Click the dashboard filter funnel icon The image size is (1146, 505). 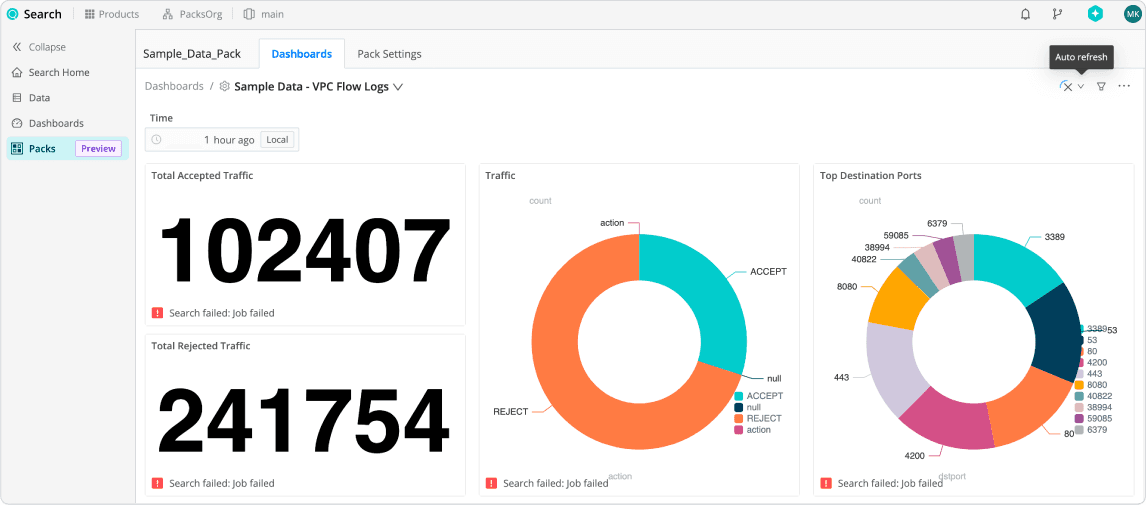1101,87
